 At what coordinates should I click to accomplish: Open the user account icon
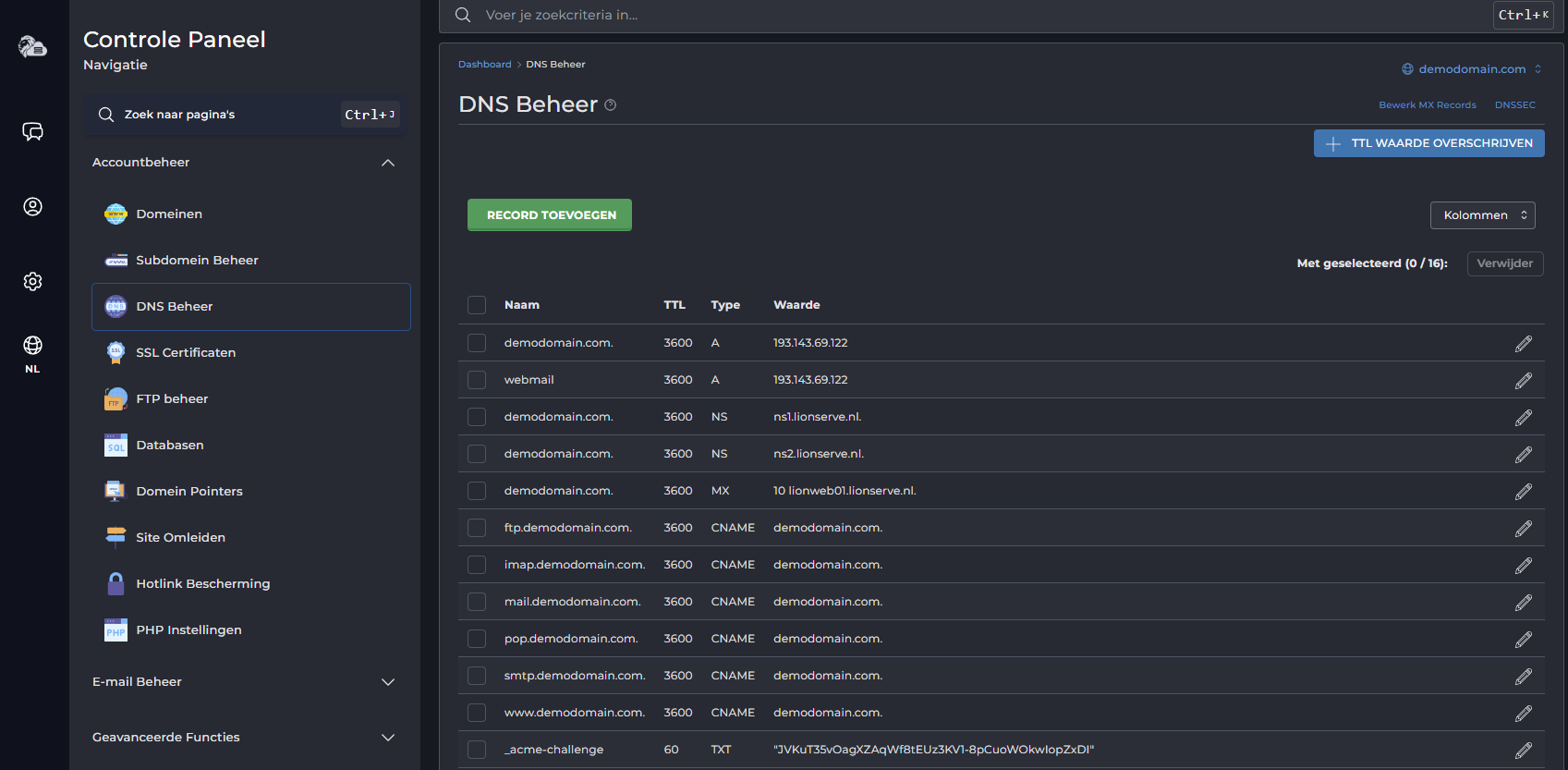pyautogui.click(x=32, y=206)
